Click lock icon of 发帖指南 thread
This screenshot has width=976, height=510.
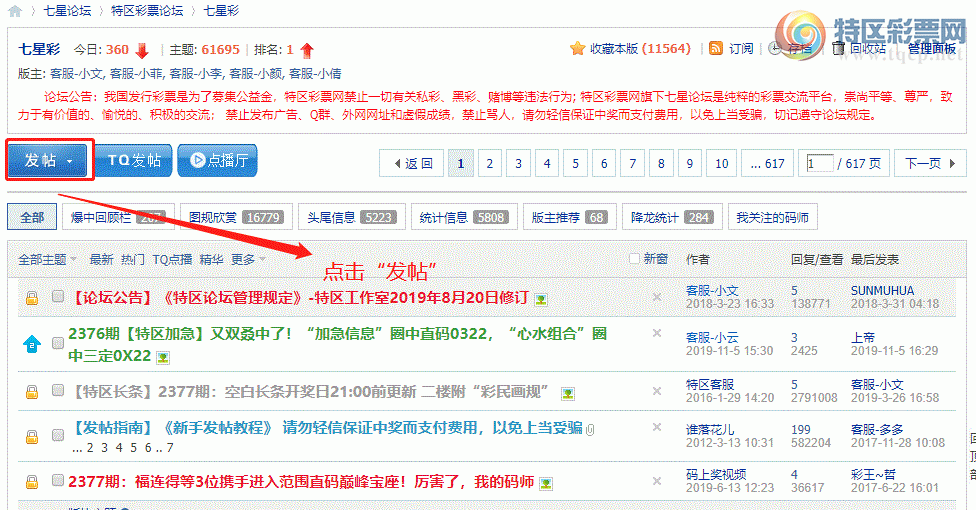click(32, 437)
